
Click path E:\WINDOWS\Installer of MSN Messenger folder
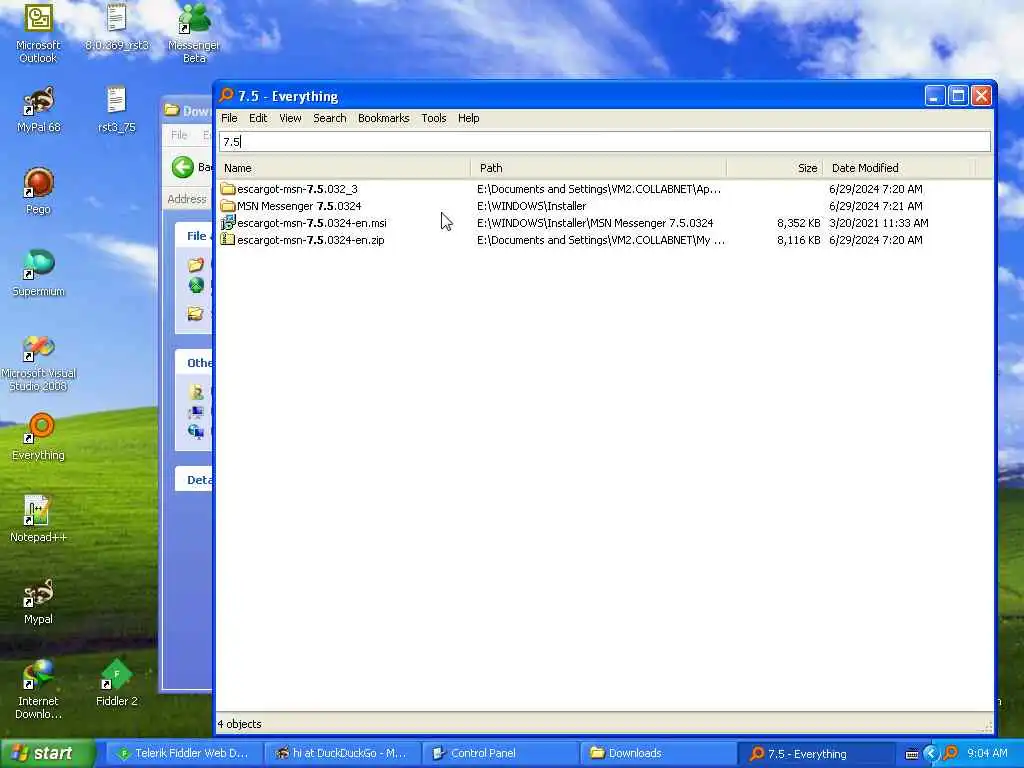point(532,206)
